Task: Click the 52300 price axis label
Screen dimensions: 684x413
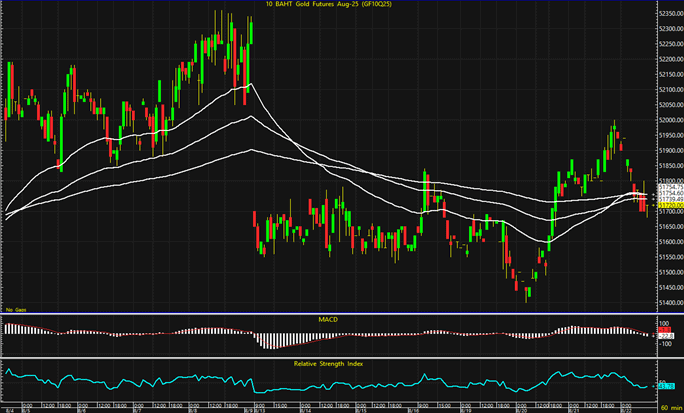Action: pyautogui.click(x=667, y=29)
